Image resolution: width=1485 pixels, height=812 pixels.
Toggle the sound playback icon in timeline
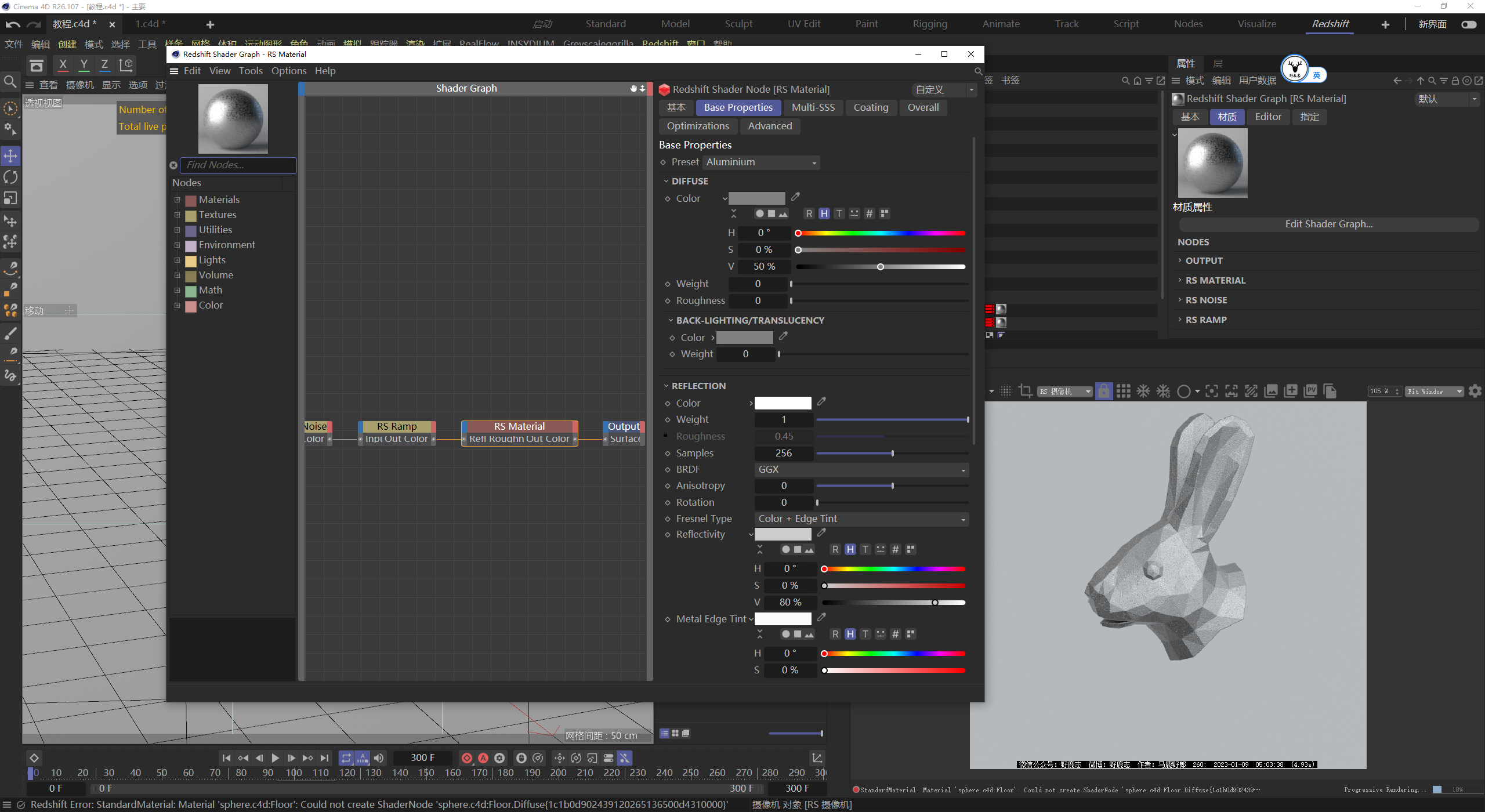pos(379,758)
